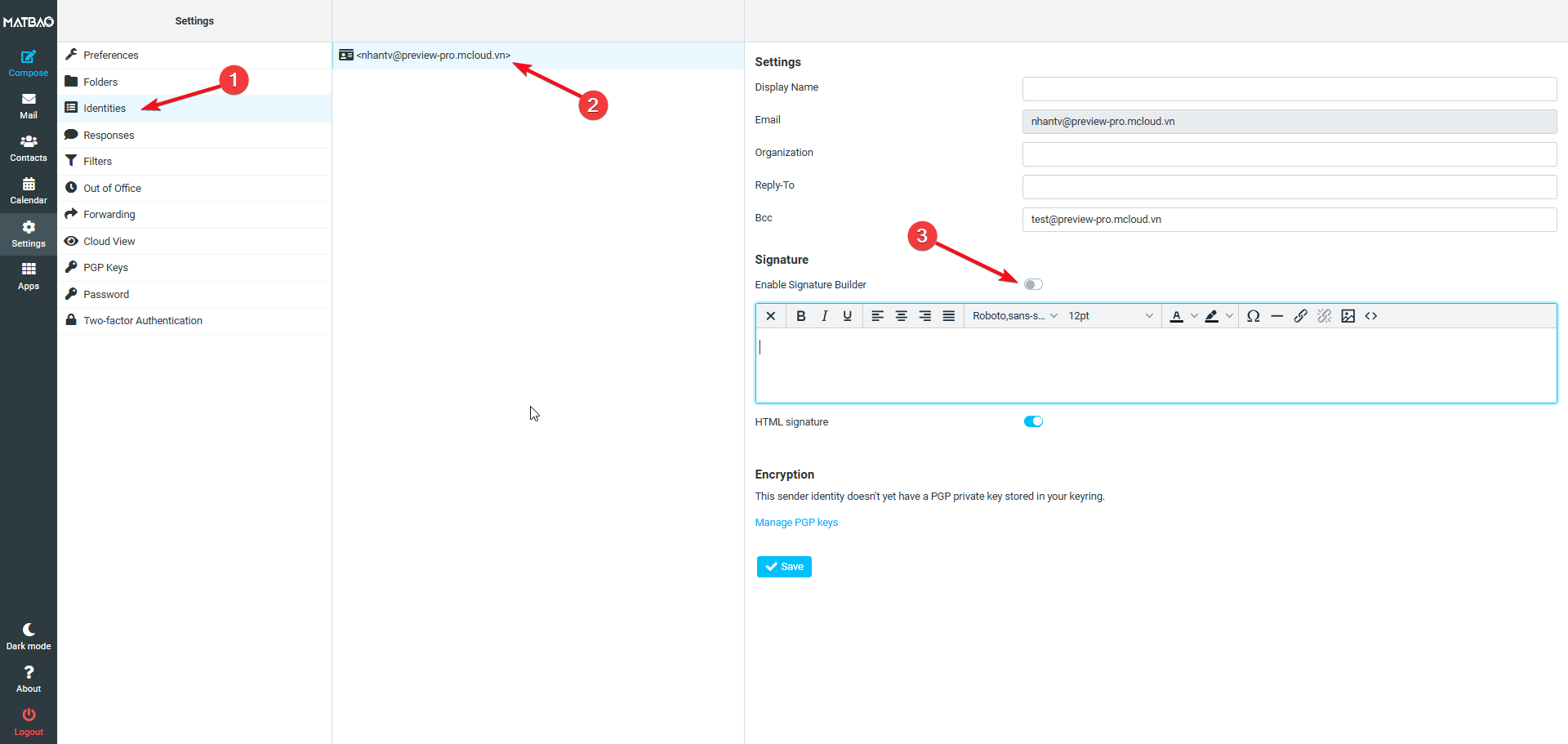
Task: Click the insert link icon
Action: (x=1300, y=316)
